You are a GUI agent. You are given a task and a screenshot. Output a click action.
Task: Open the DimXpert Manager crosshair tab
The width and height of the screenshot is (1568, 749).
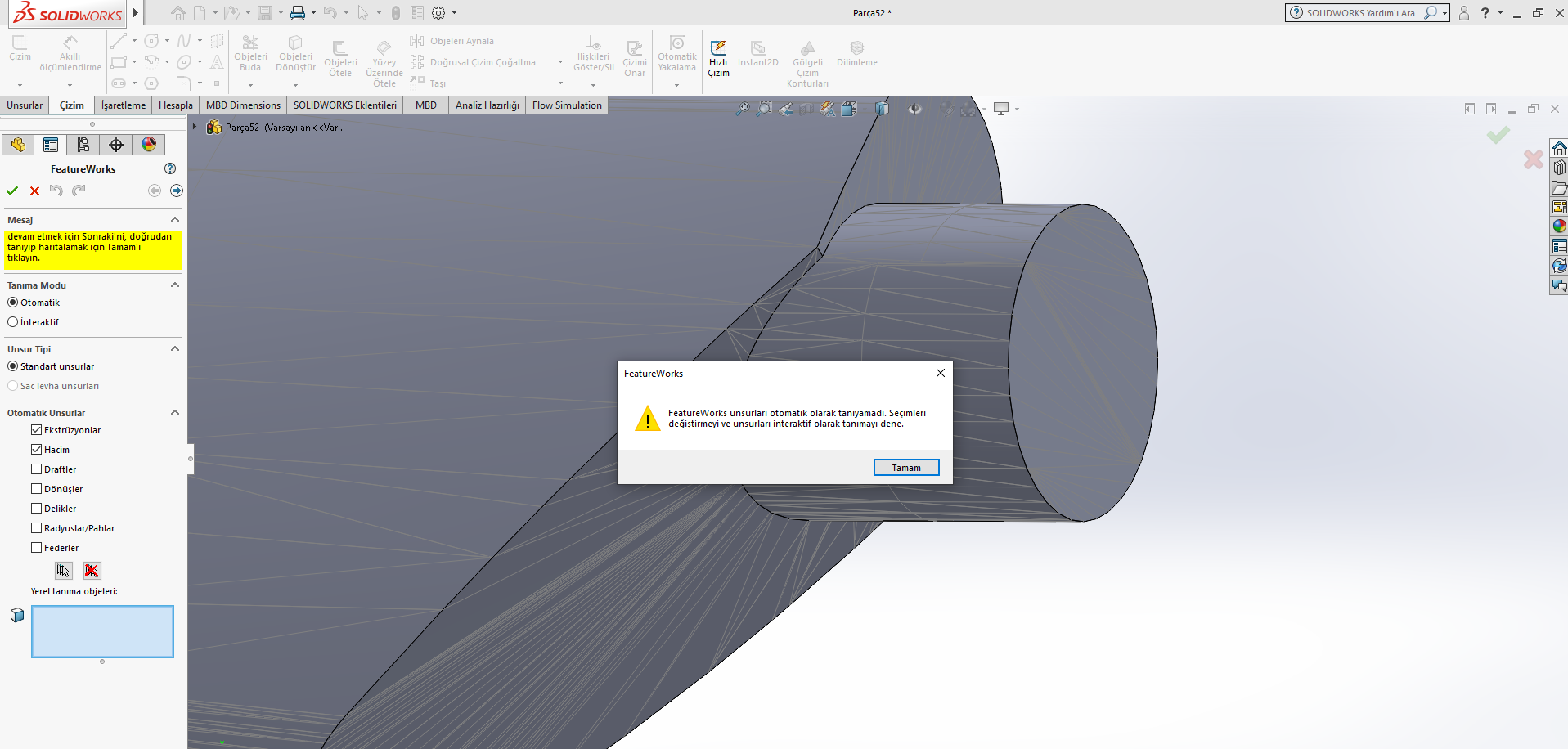click(116, 145)
